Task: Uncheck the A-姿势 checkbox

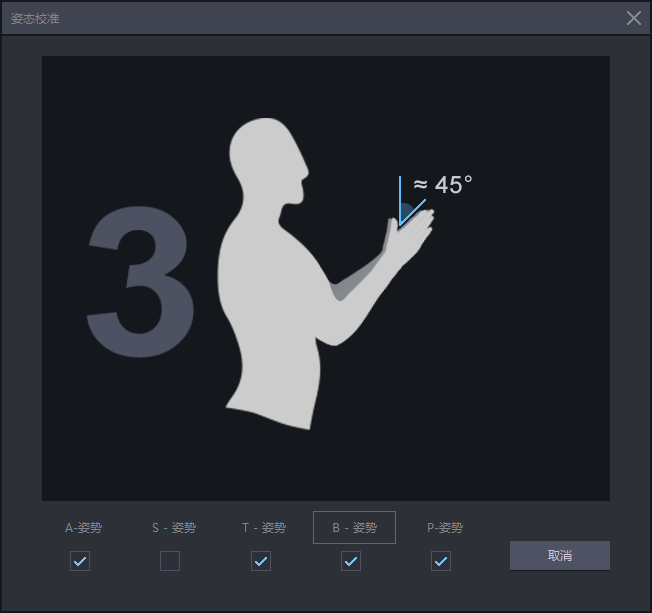Action: click(x=80, y=561)
